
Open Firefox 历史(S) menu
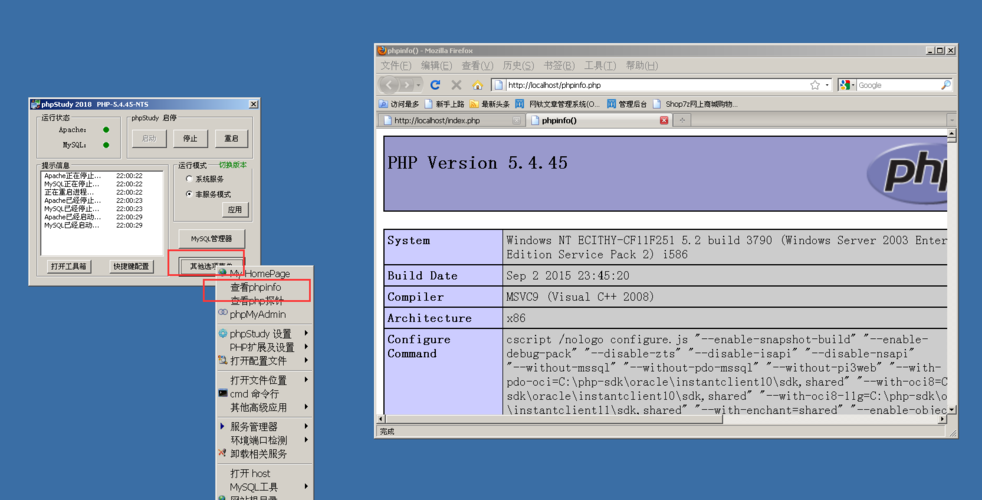click(518, 65)
